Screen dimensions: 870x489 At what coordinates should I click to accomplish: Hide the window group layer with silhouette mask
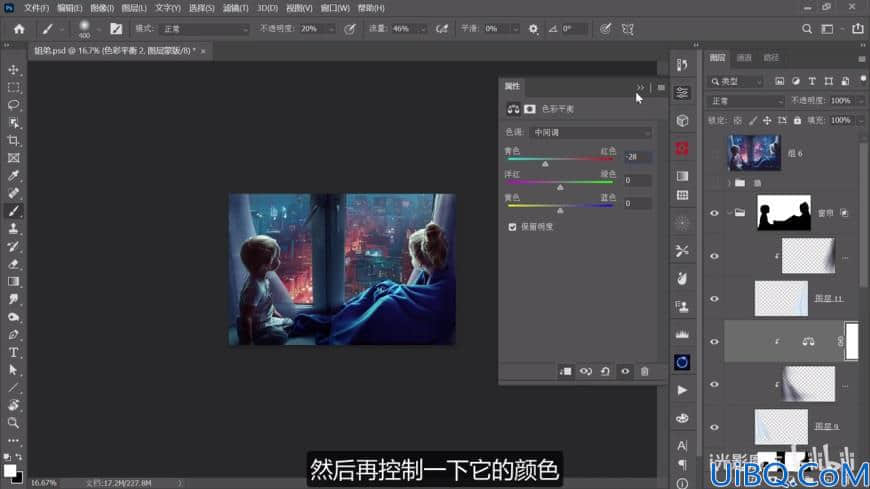pyautogui.click(x=715, y=213)
